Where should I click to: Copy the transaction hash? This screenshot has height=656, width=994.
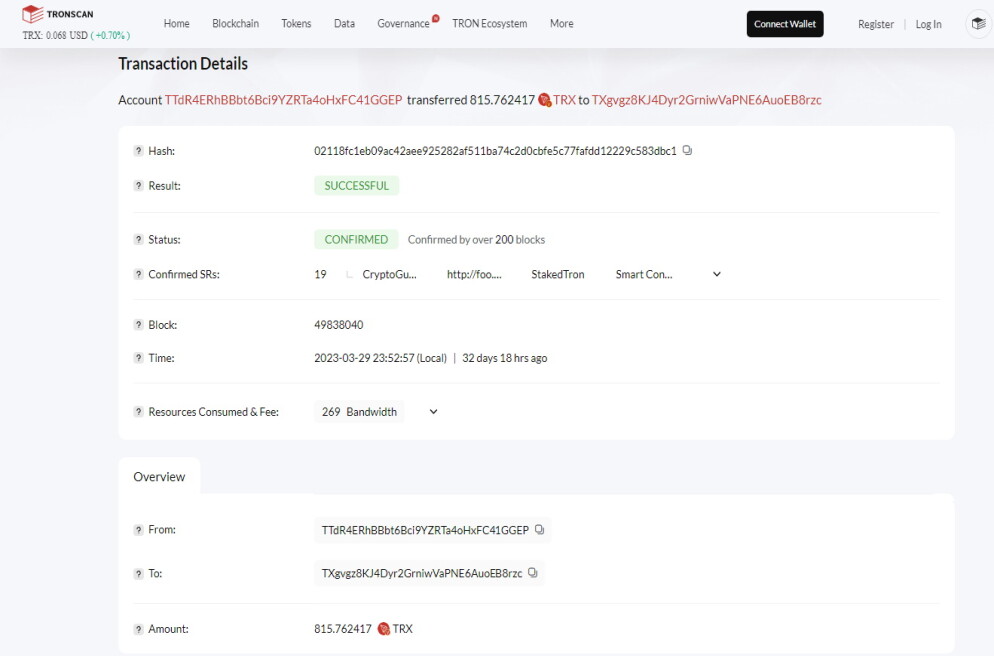coord(687,151)
